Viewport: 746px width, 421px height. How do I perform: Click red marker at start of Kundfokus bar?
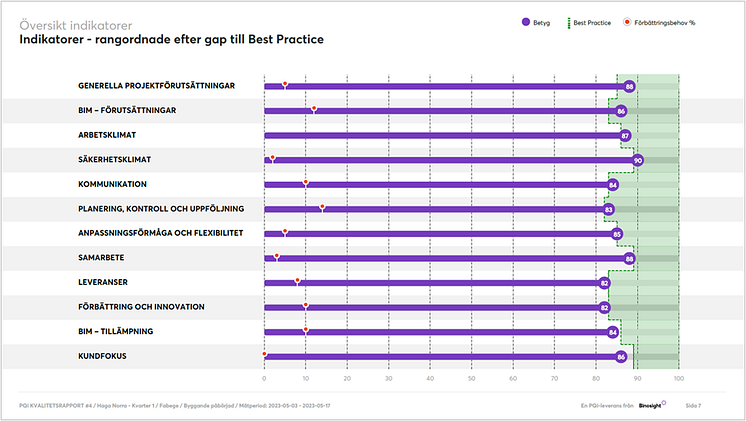click(265, 354)
